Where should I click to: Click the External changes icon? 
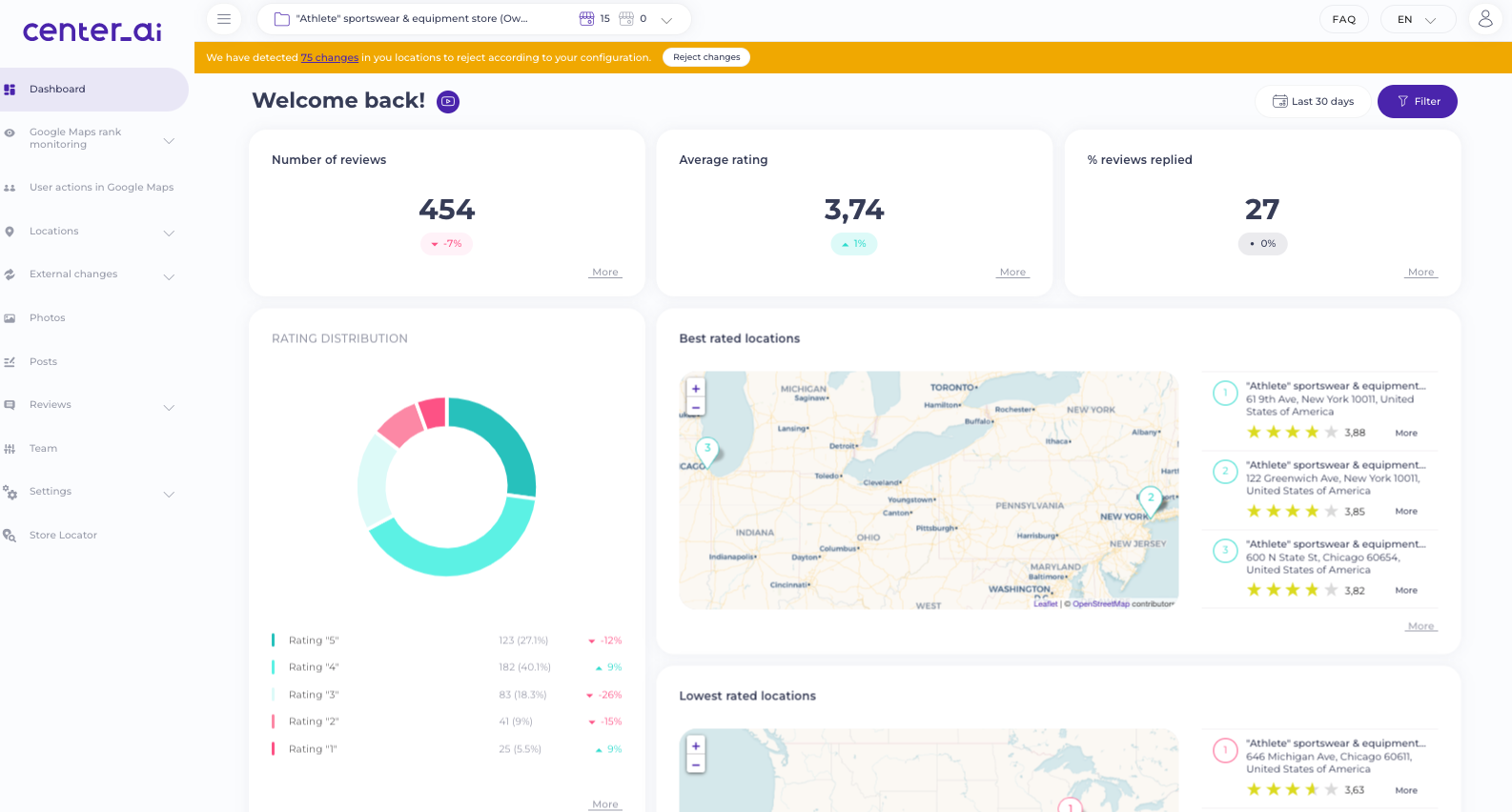click(x=10, y=274)
